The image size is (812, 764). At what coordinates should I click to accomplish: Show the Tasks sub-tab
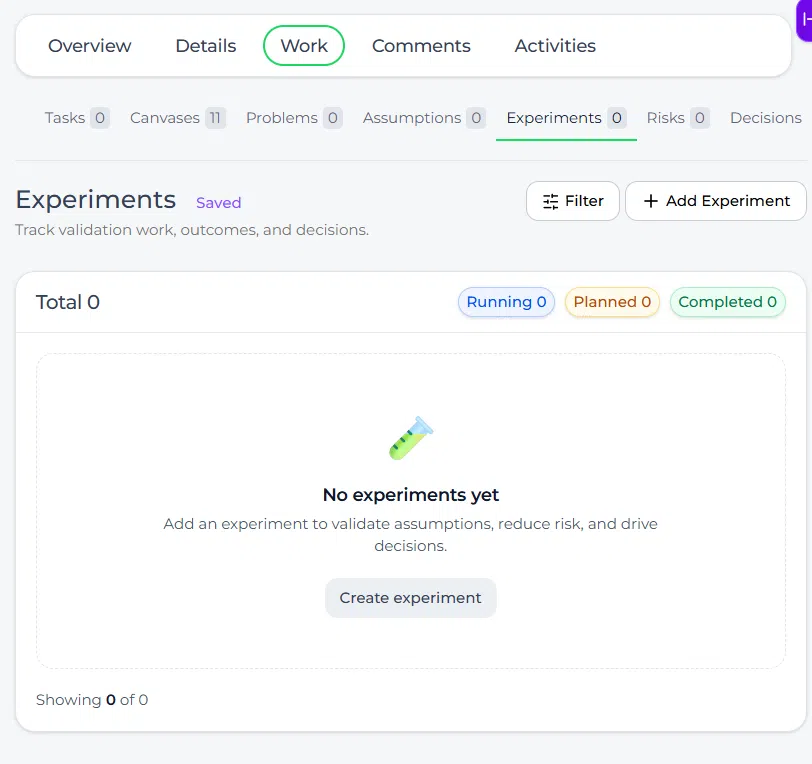77,118
